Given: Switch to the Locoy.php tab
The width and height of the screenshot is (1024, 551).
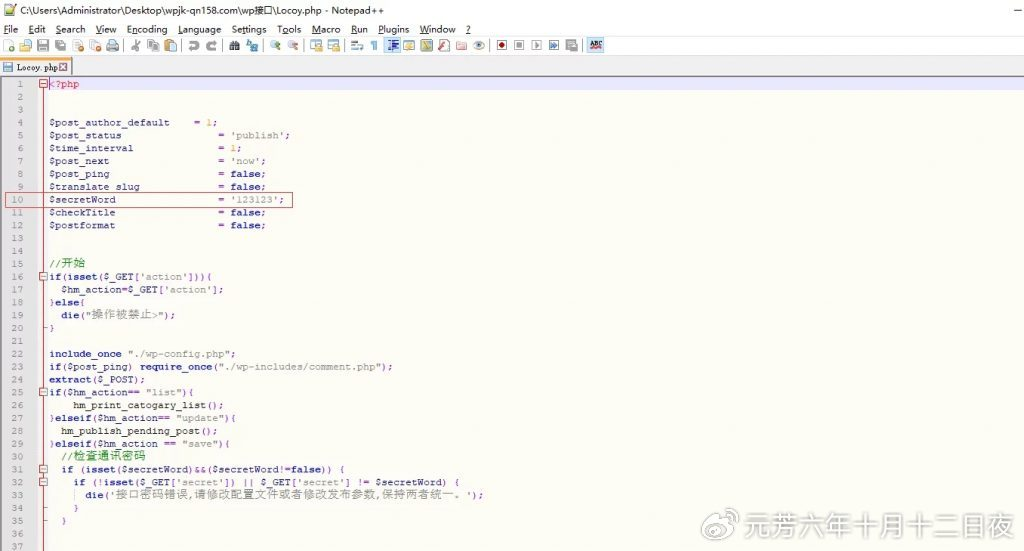Looking at the screenshot, I should [x=35, y=67].
